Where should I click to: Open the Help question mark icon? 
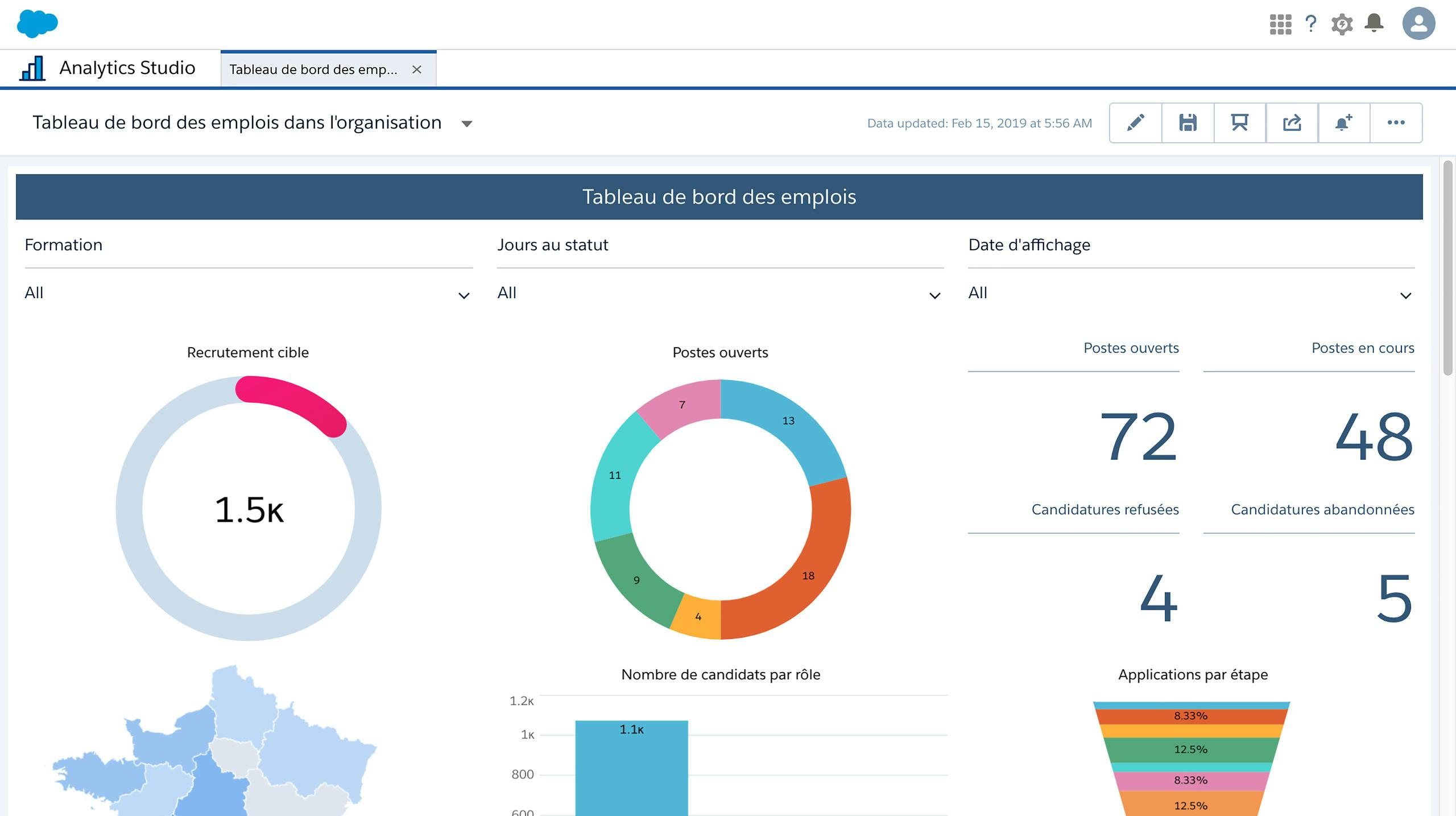[1310, 24]
